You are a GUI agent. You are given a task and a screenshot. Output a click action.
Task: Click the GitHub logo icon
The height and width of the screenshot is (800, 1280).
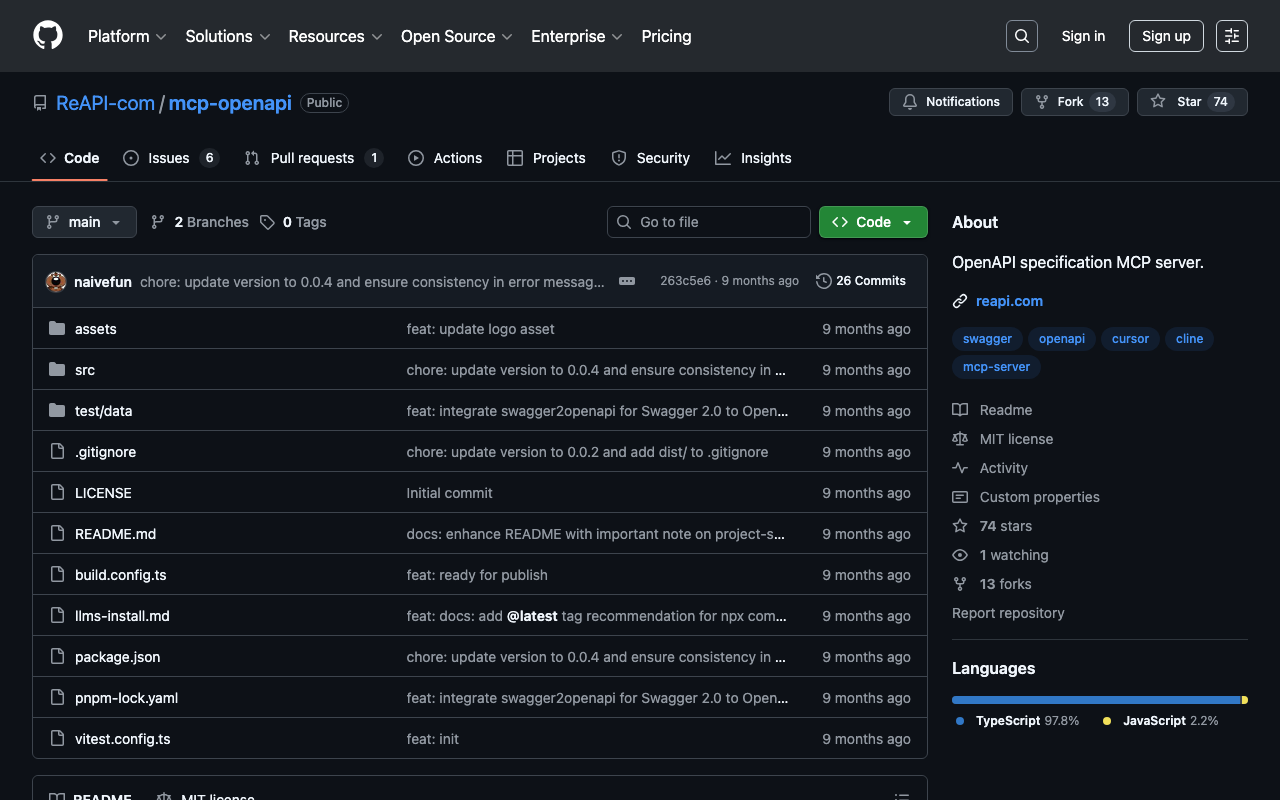coord(48,36)
